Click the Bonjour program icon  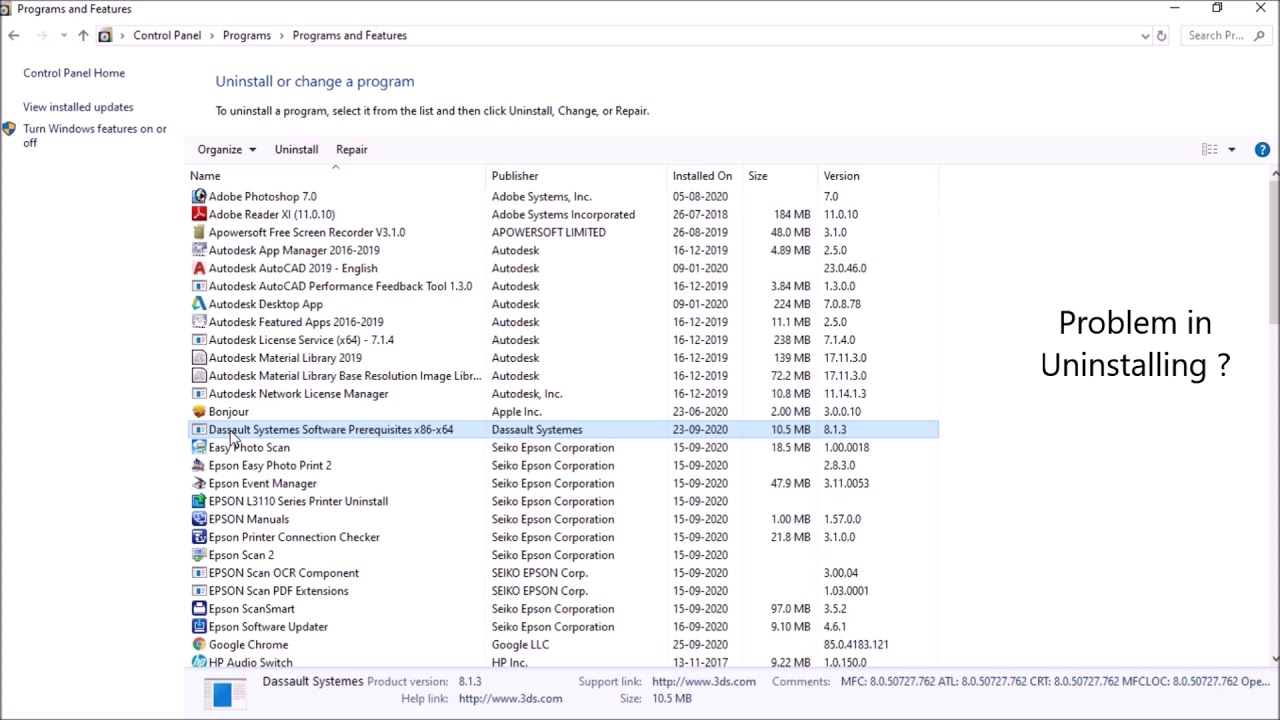199,412
